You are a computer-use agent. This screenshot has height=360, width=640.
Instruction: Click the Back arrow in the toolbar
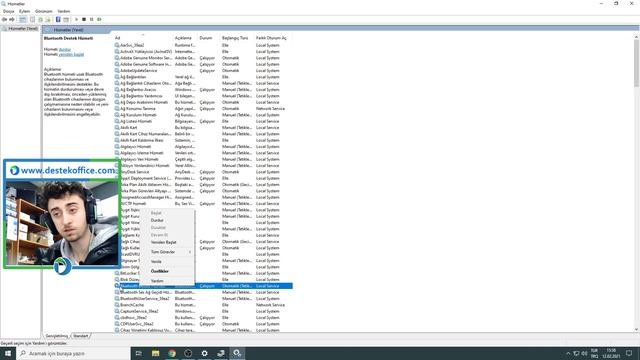(x=4, y=19)
